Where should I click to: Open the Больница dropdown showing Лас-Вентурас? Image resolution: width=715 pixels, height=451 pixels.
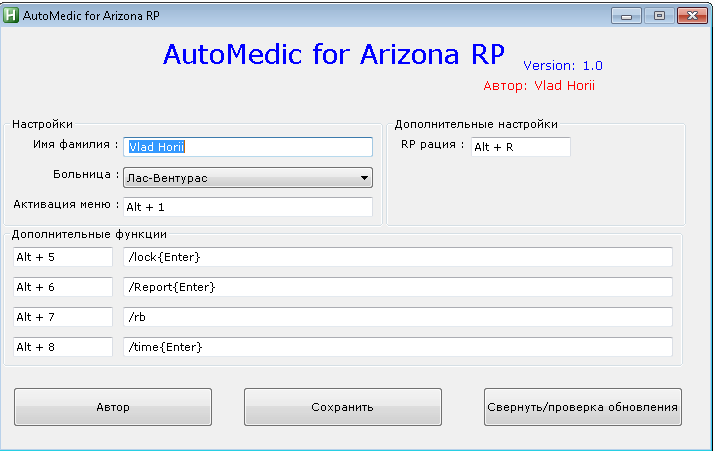(x=248, y=178)
